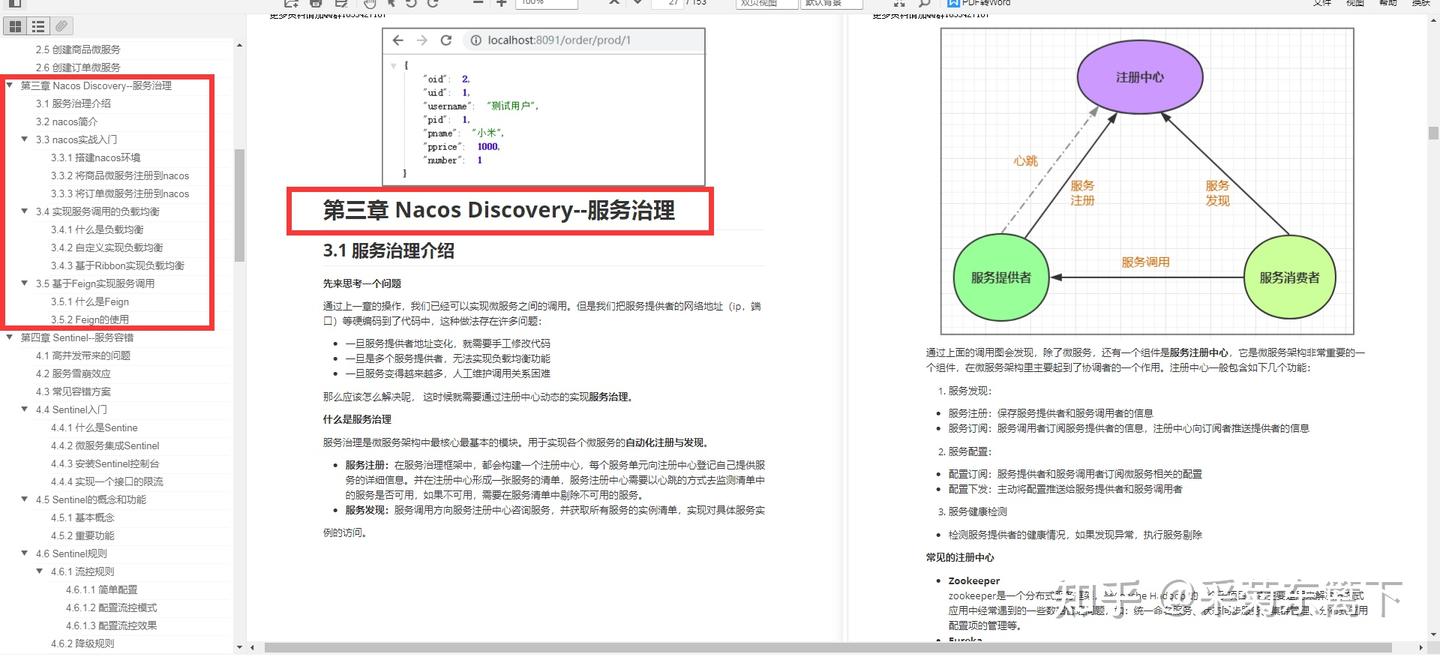The height and width of the screenshot is (657, 1440).
Task: Click the 先来思考一个问题 subheading
Action: click(362, 284)
